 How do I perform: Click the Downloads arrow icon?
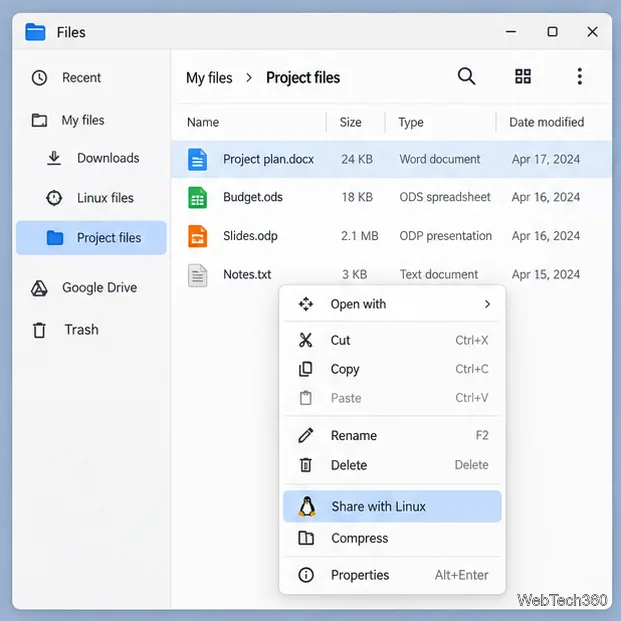tap(54, 158)
